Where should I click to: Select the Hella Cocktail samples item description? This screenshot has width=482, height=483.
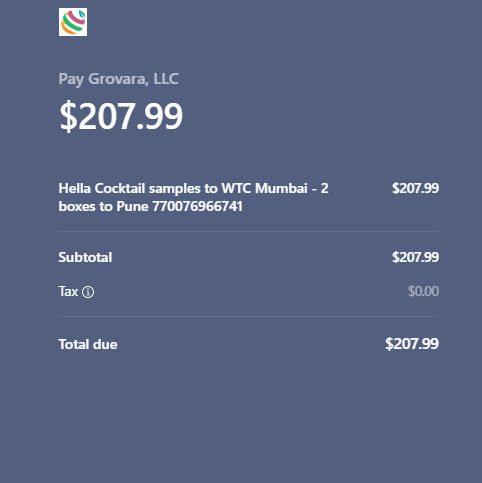point(194,197)
